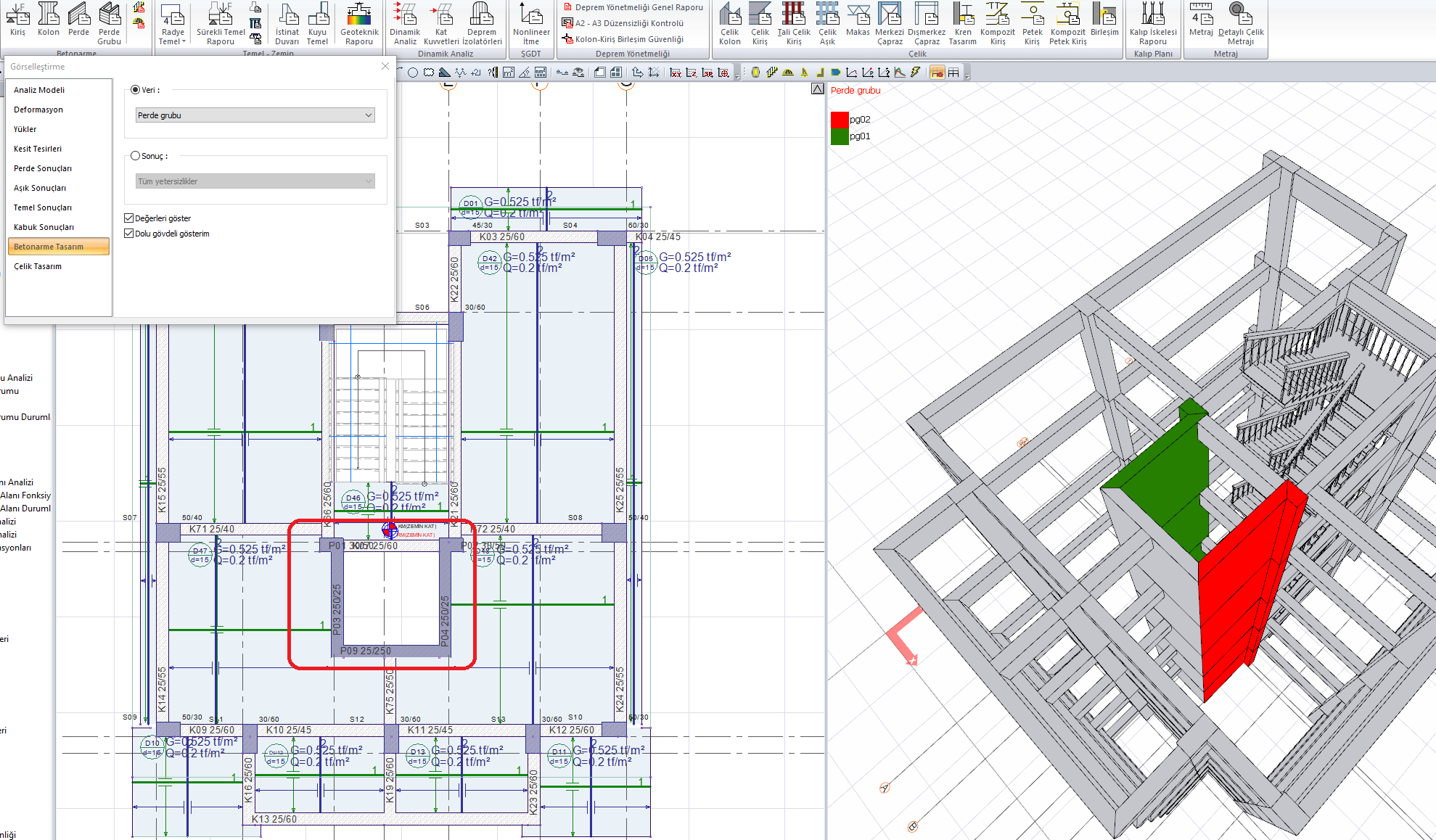Open Sürekli Temel Raporu
Screen dimensions: 1436x840
pos(221,23)
